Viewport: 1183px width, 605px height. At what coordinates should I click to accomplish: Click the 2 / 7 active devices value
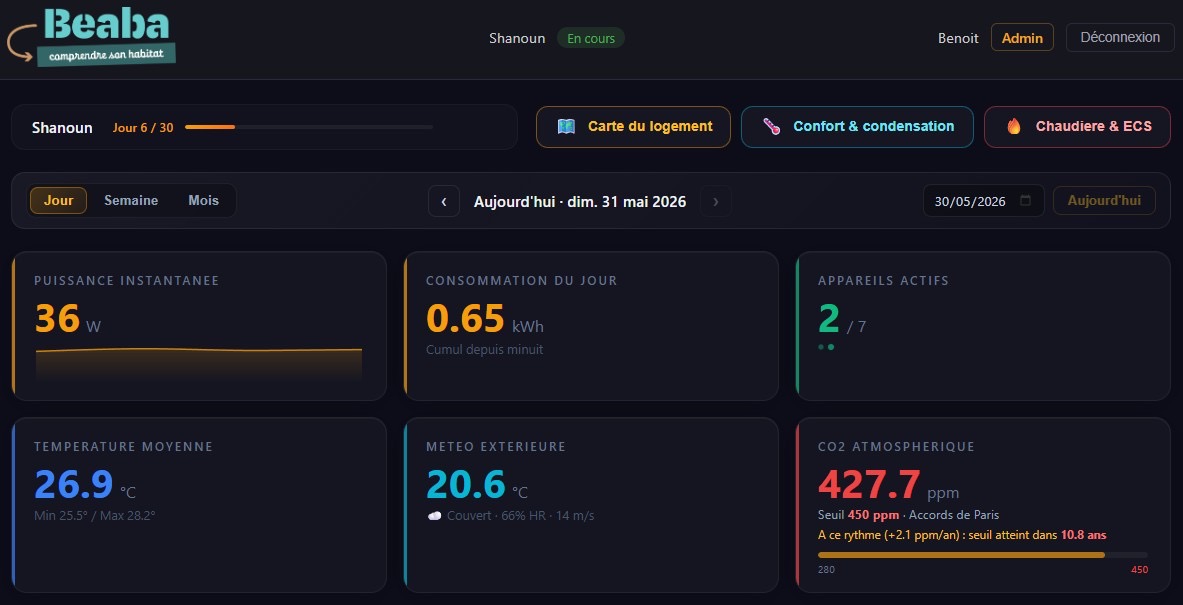[x=842, y=319]
